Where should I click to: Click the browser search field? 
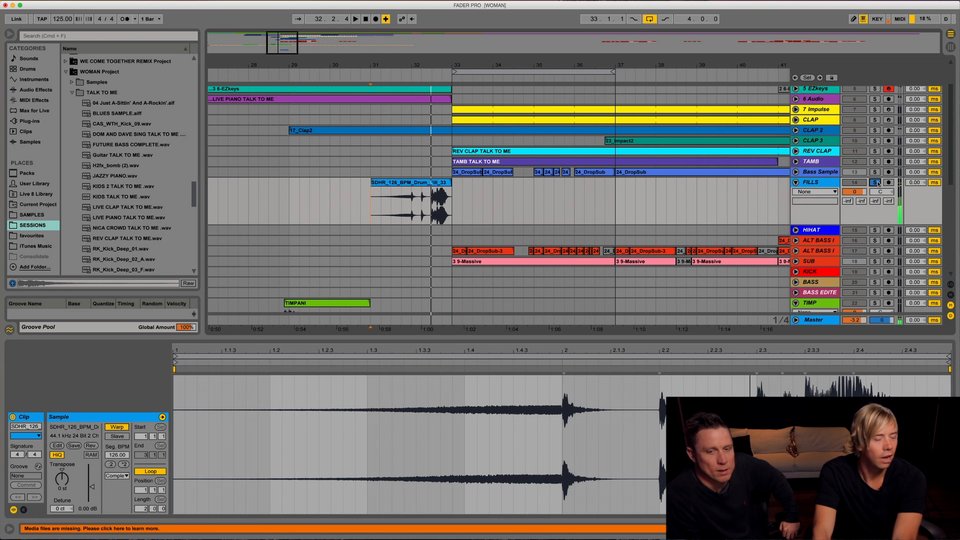(108, 36)
